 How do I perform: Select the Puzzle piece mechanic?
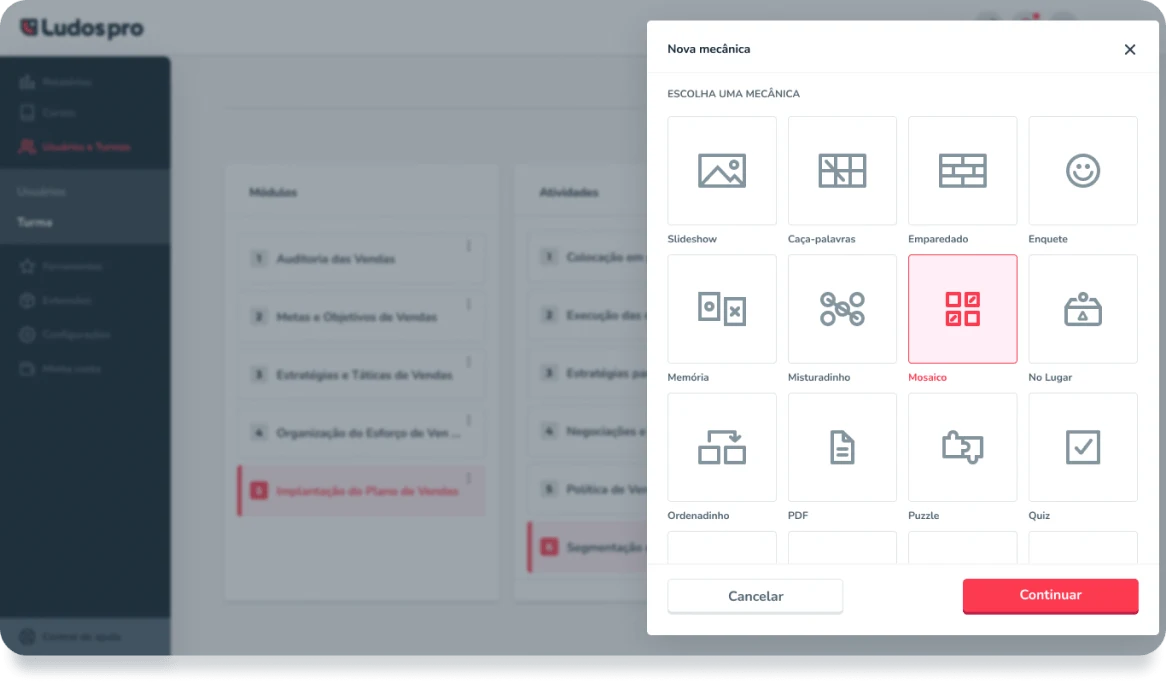click(x=962, y=447)
